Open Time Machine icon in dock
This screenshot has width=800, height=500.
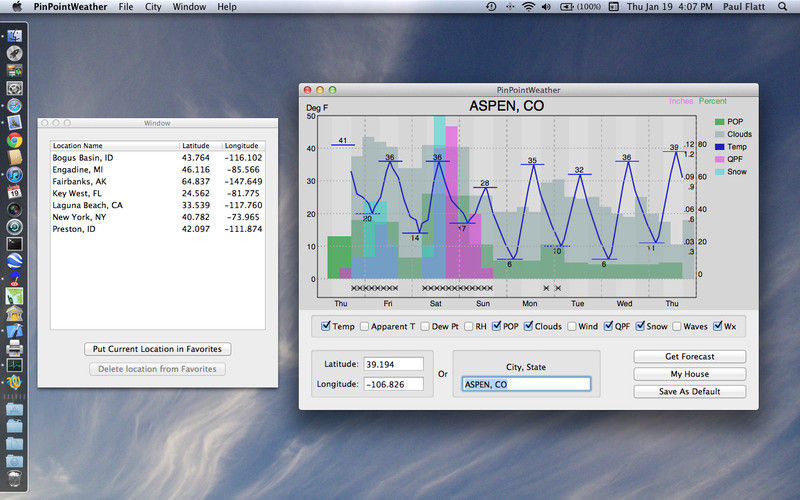tap(14, 227)
